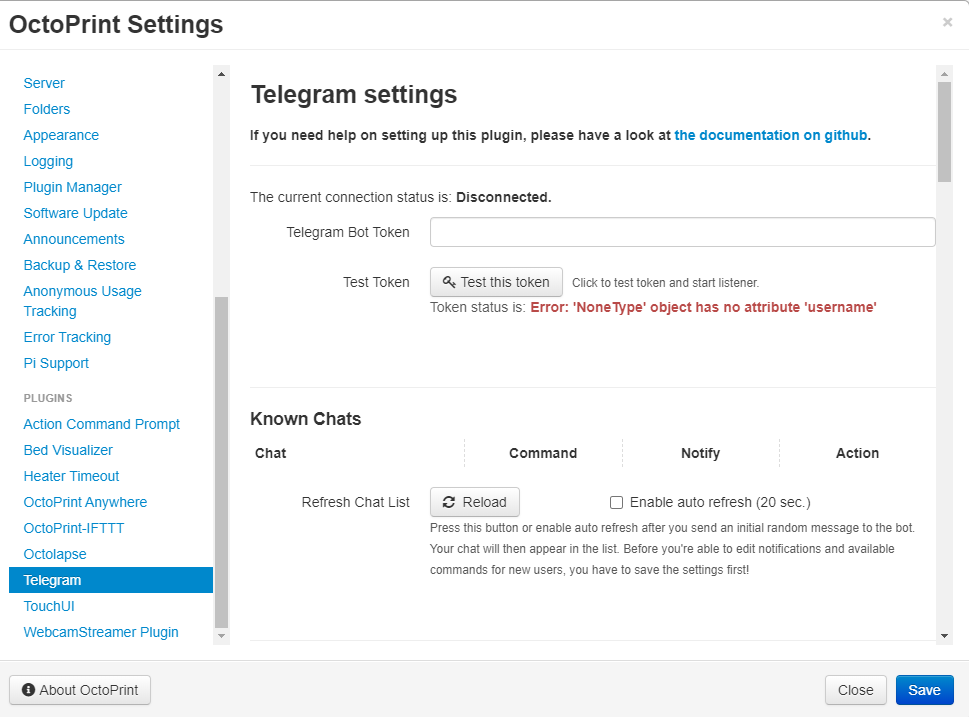Screen dimensions: 969x717
Task: Click the Action column header
Action: click(857, 453)
